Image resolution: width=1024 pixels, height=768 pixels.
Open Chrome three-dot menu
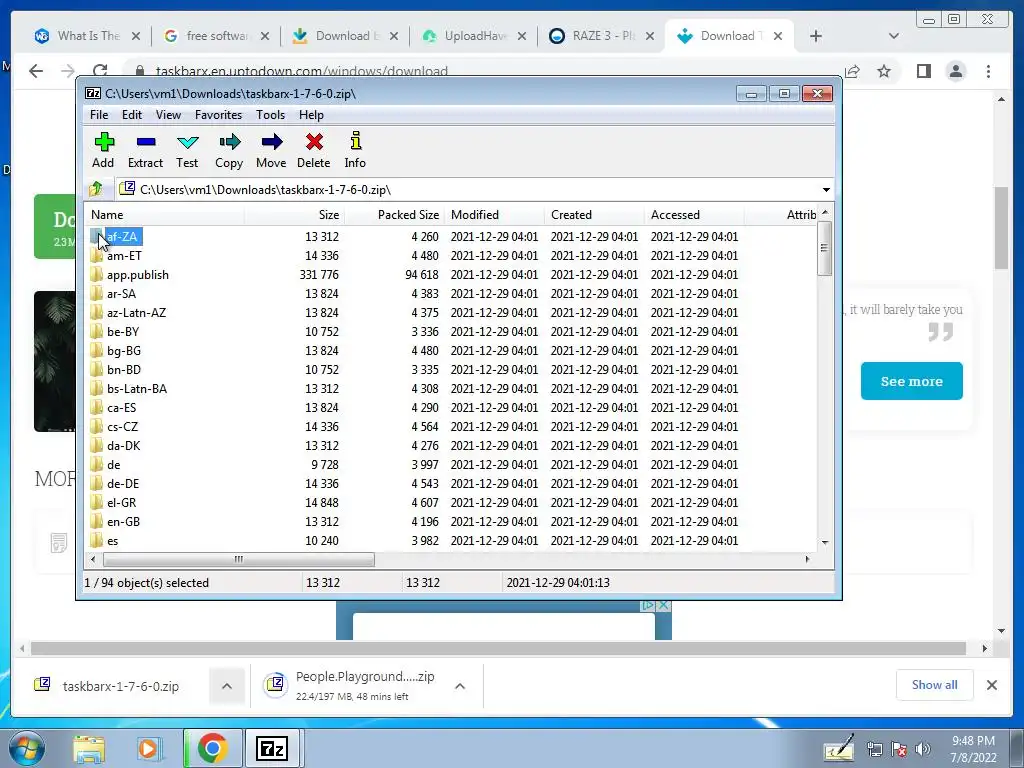click(x=988, y=71)
